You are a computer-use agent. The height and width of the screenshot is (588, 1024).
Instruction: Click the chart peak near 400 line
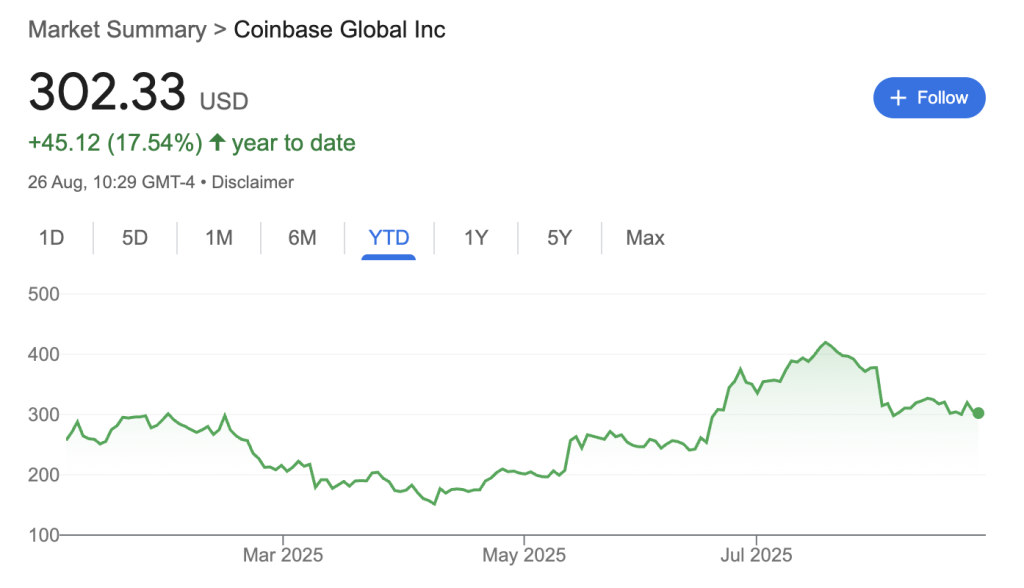pos(826,342)
